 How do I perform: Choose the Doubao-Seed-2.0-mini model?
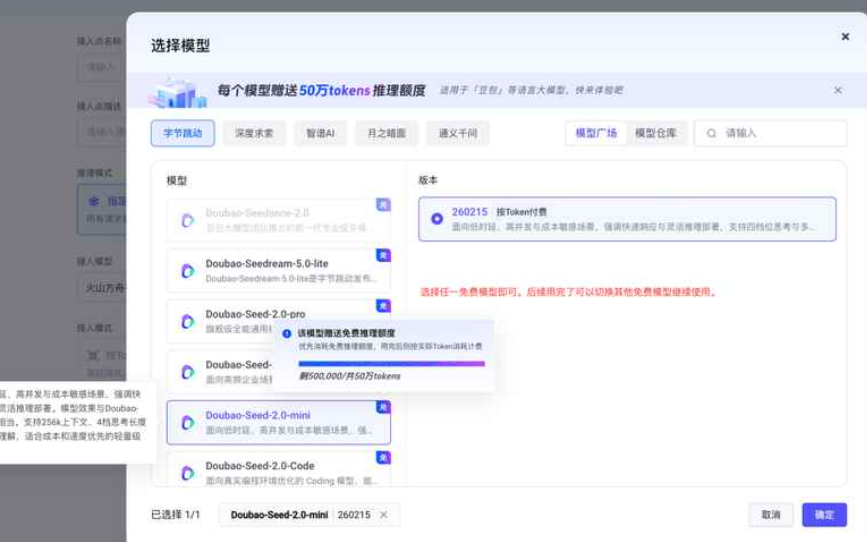click(279, 423)
